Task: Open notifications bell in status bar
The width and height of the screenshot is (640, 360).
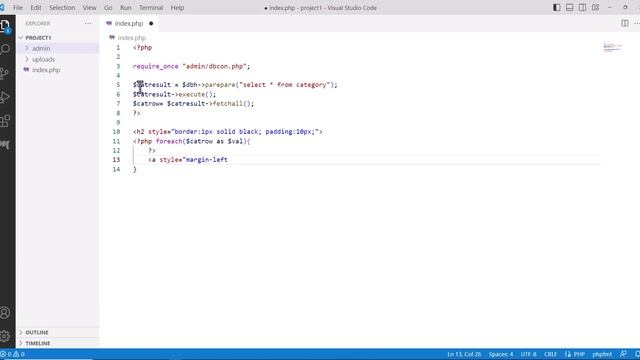Action: click(x=637, y=354)
